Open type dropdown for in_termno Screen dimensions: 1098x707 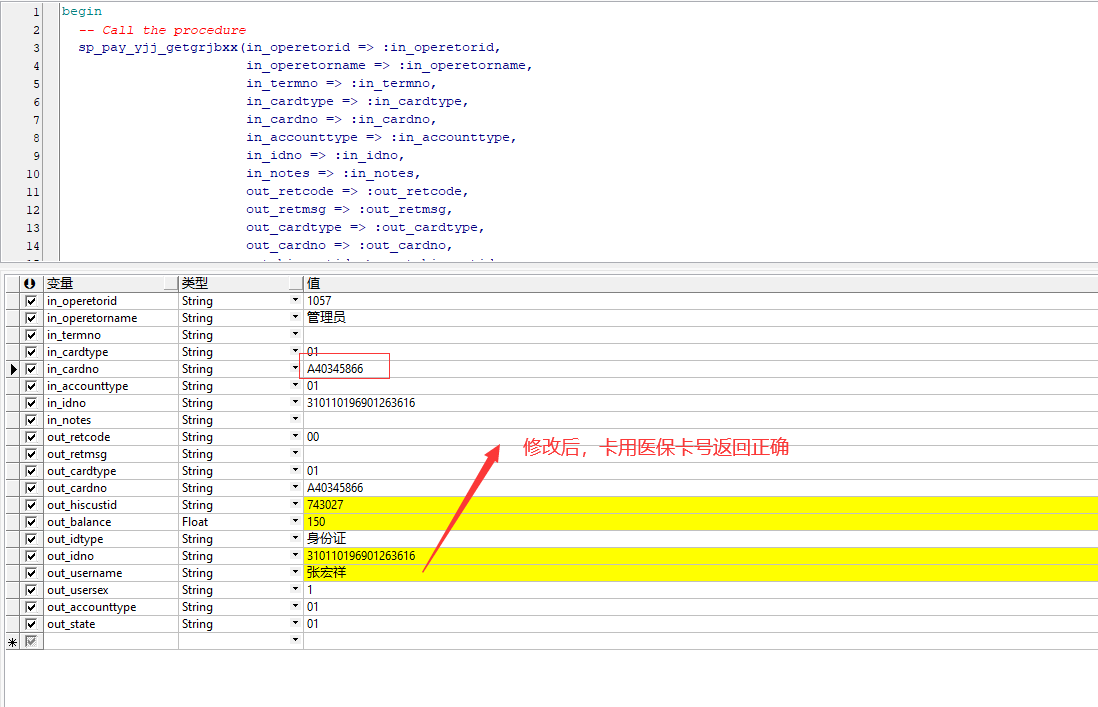pyautogui.click(x=296, y=335)
